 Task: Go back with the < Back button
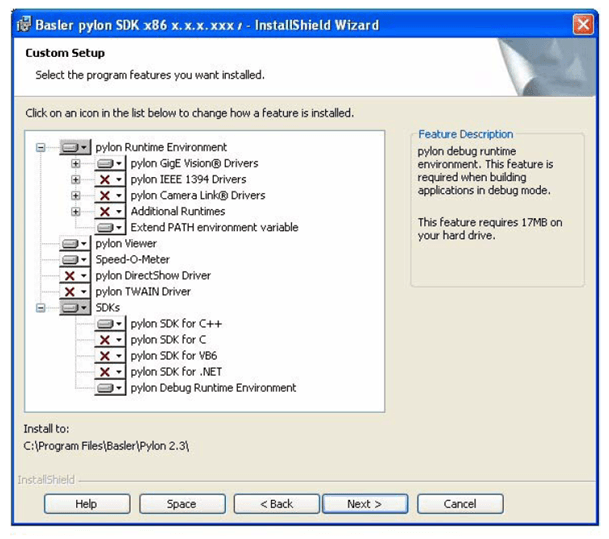[x=277, y=504]
